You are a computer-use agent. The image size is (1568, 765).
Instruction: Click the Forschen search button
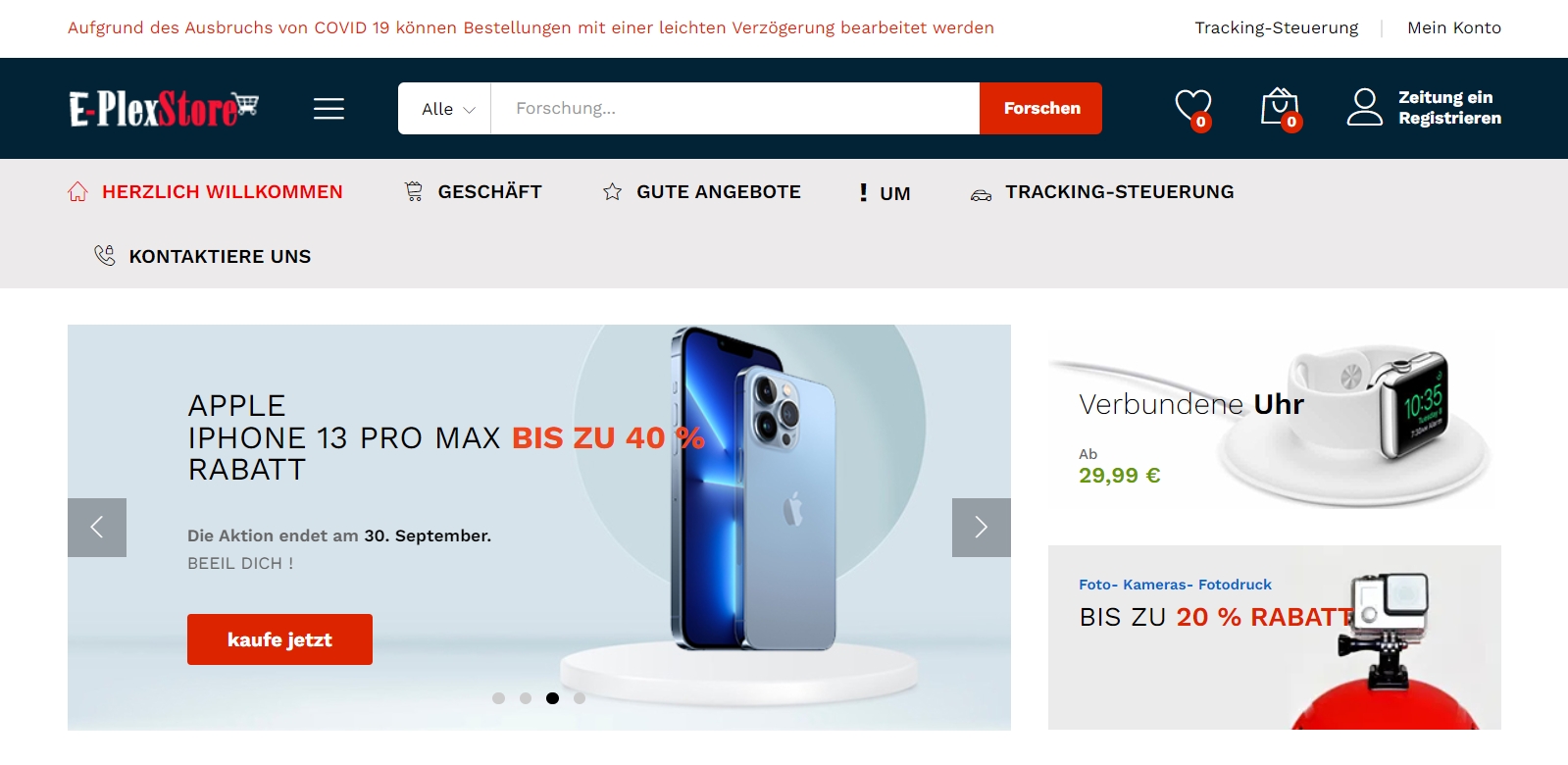(x=1040, y=109)
